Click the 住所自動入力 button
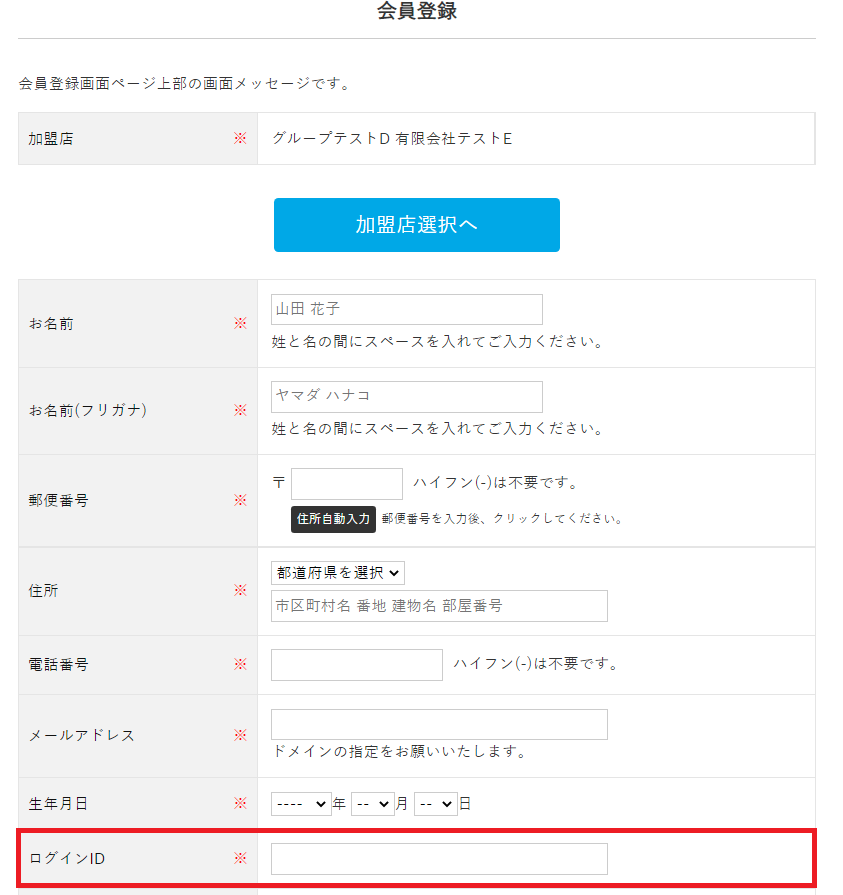 click(333, 519)
